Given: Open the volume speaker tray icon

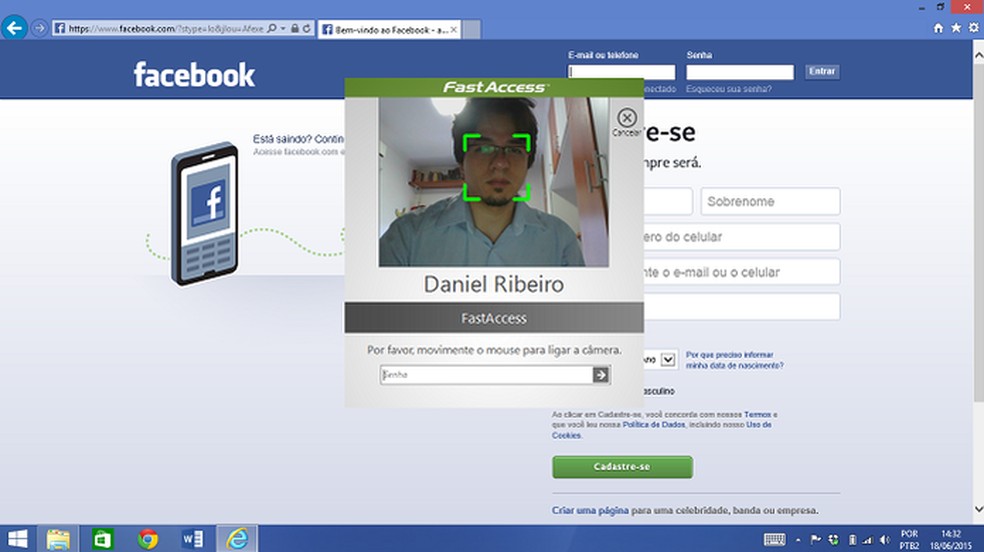Looking at the screenshot, I should [884, 539].
